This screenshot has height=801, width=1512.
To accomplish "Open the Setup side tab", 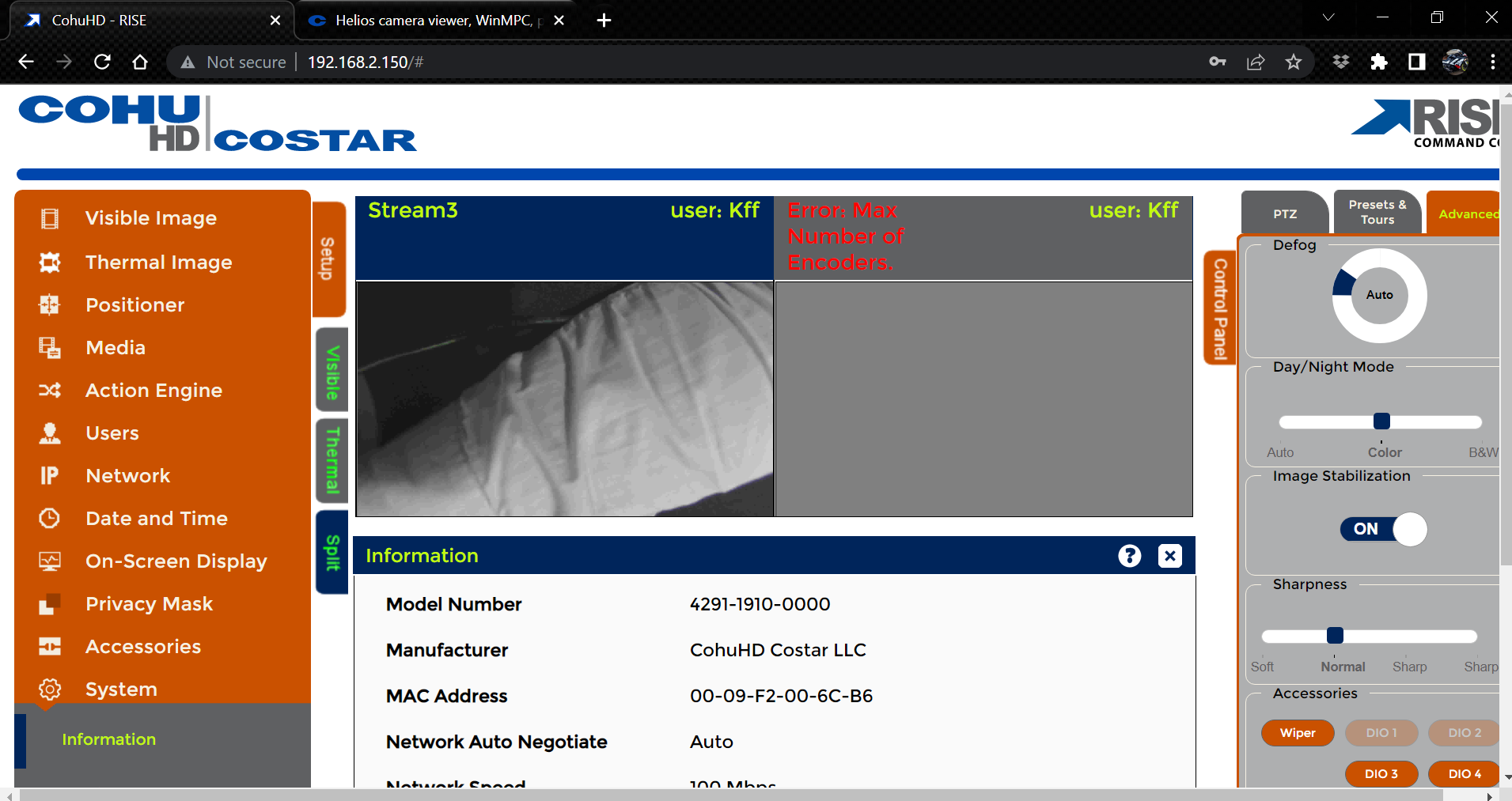I will click(328, 259).
